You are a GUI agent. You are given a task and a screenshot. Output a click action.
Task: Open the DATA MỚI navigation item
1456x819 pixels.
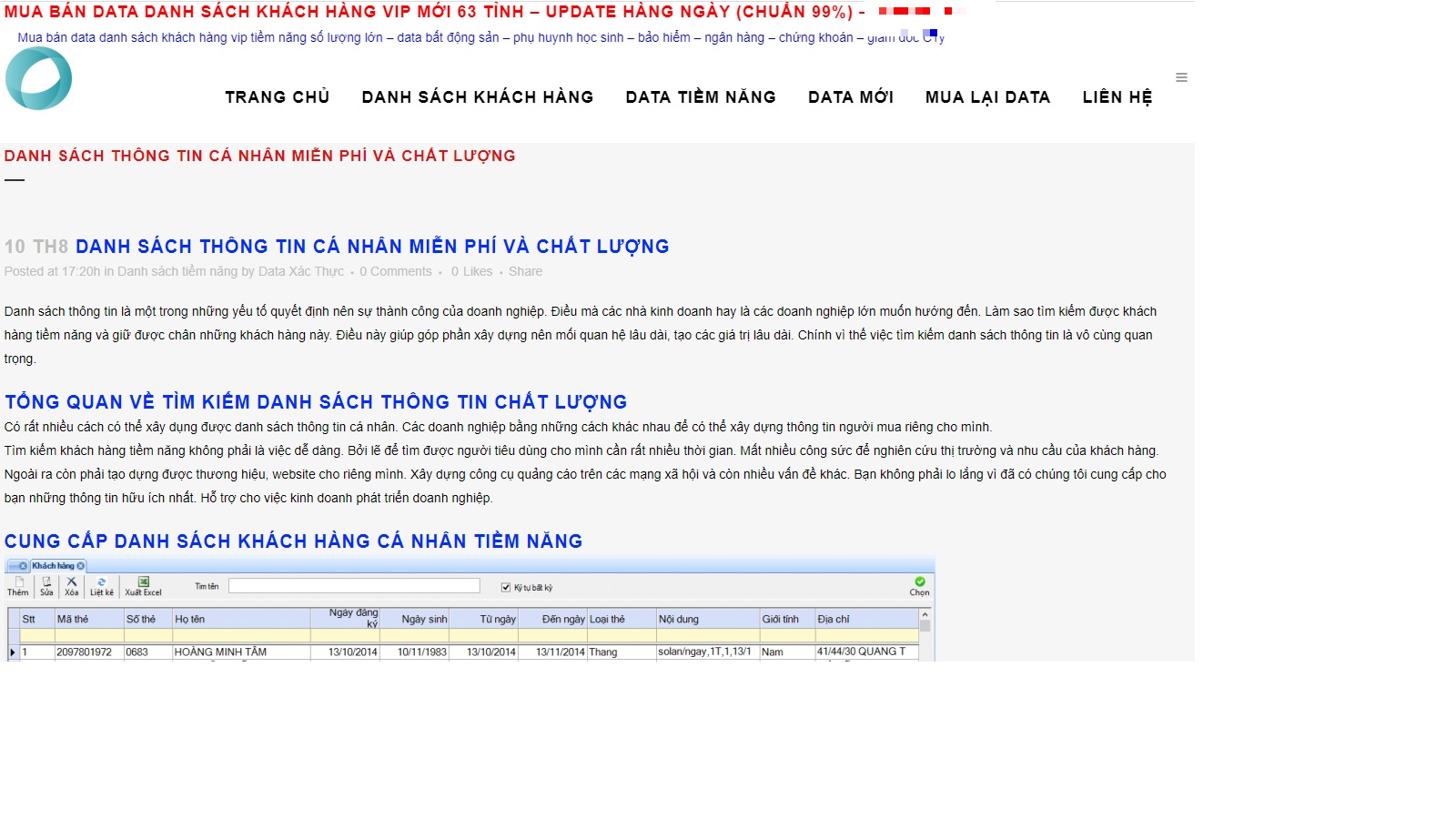click(x=851, y=97)
